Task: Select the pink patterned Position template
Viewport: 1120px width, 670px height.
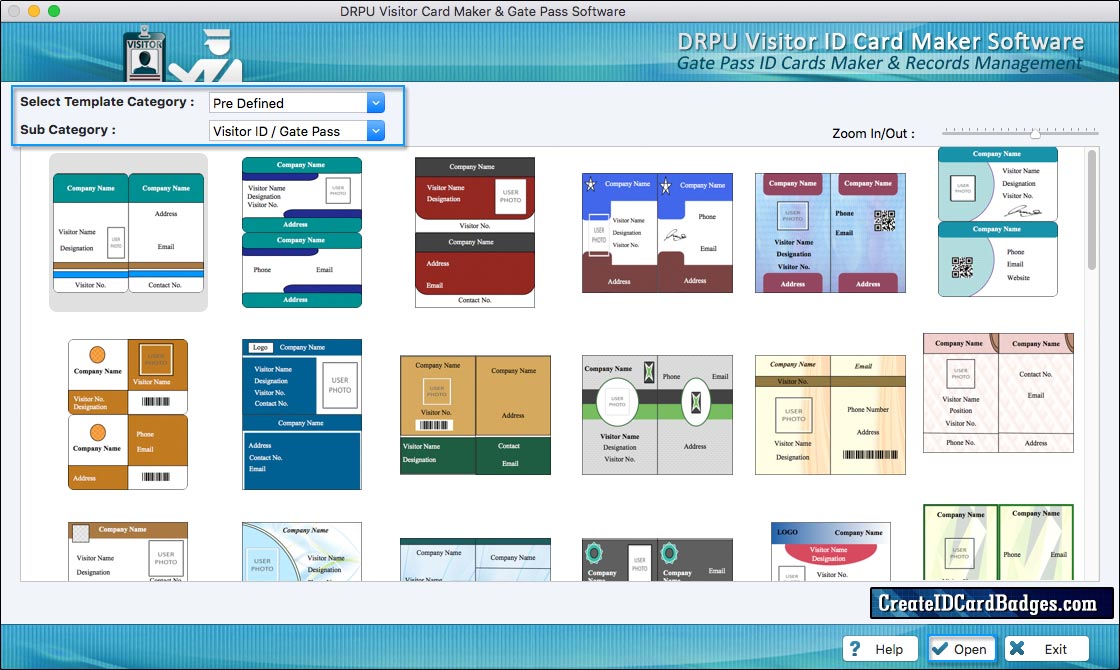Action: pos(998,393)
